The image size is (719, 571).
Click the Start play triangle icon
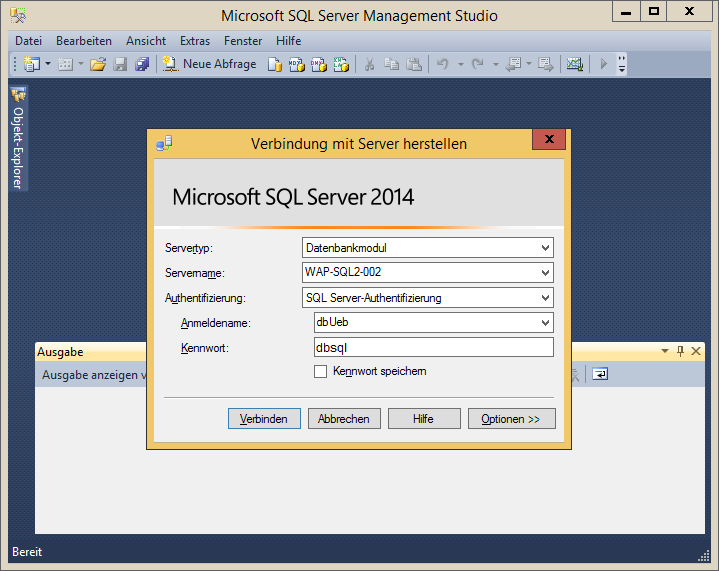(603, 64)
